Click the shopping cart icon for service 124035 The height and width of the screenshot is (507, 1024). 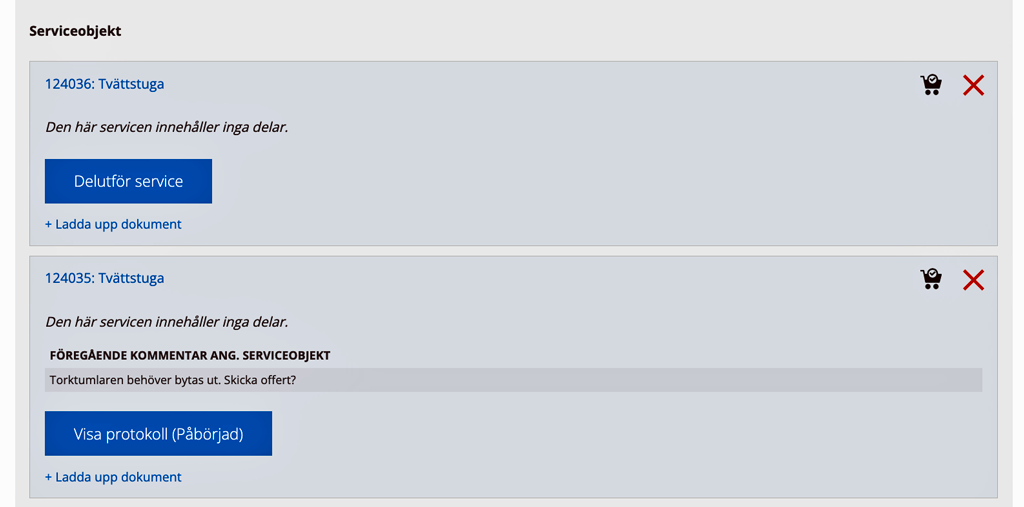coord(931,280)
